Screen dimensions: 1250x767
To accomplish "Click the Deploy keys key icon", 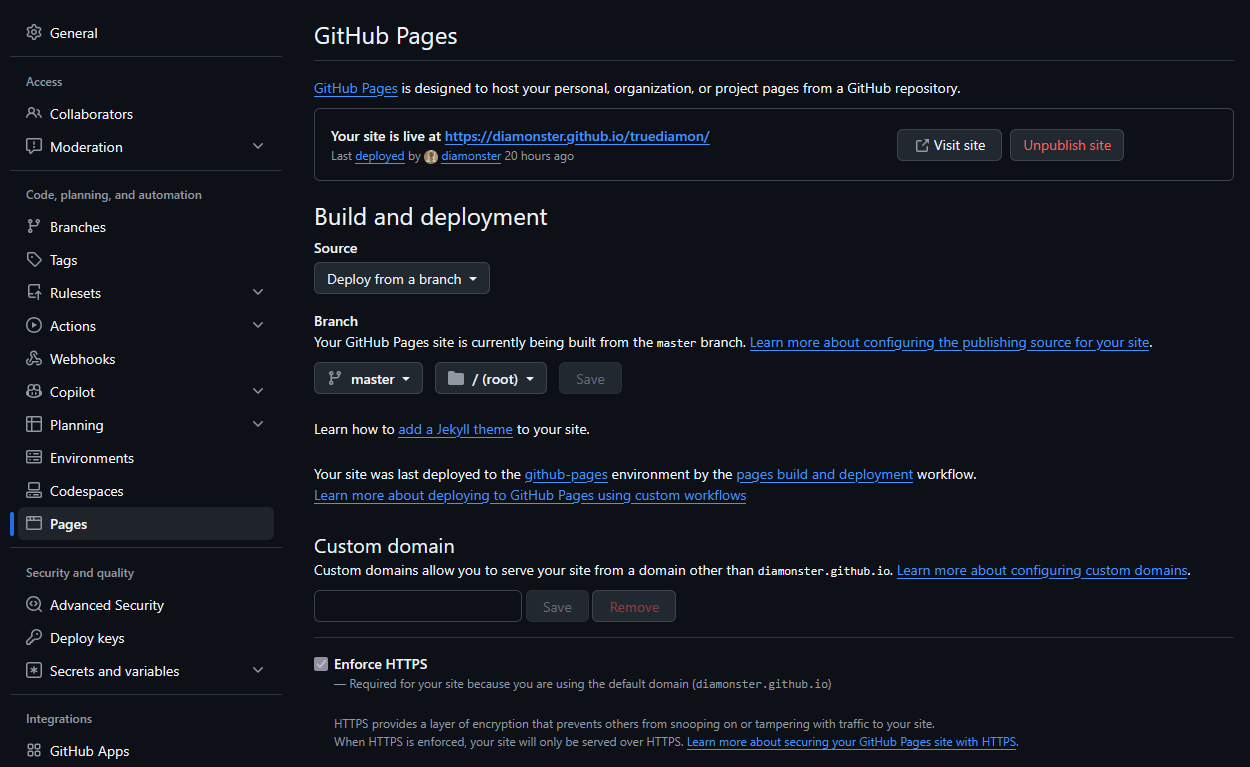I will (x=34, y=638).
